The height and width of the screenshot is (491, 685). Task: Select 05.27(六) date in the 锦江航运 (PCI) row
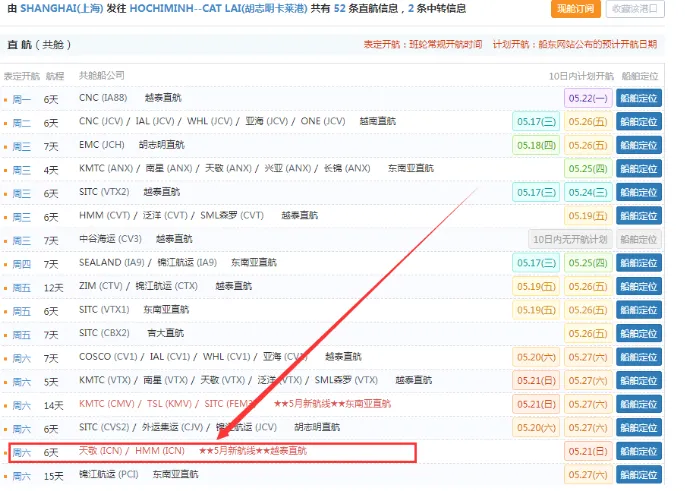(588, 475)
